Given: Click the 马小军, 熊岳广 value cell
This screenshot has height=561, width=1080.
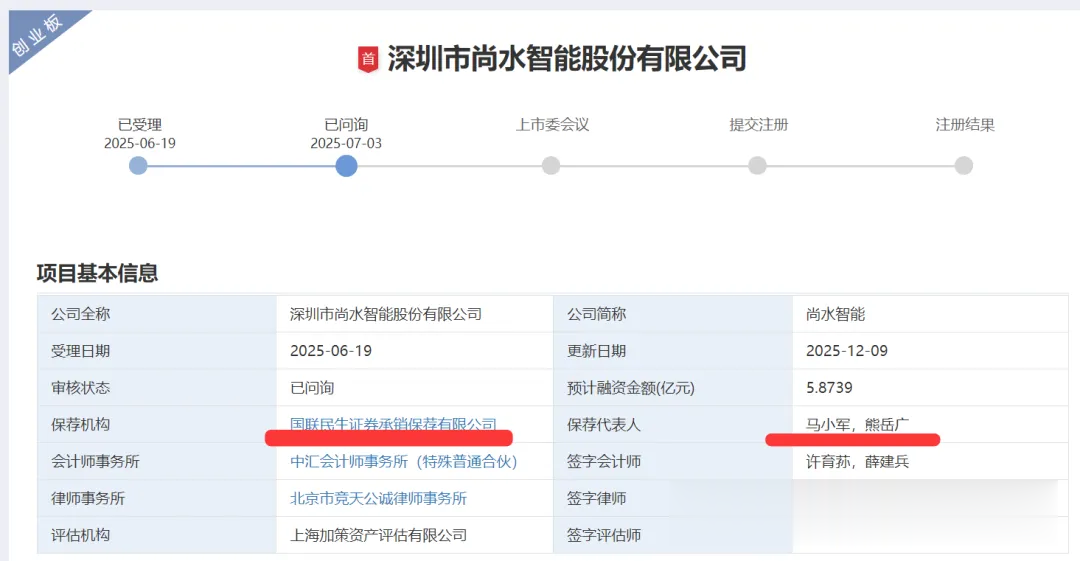Looking at the screenshot, I should tap(931, 425).
